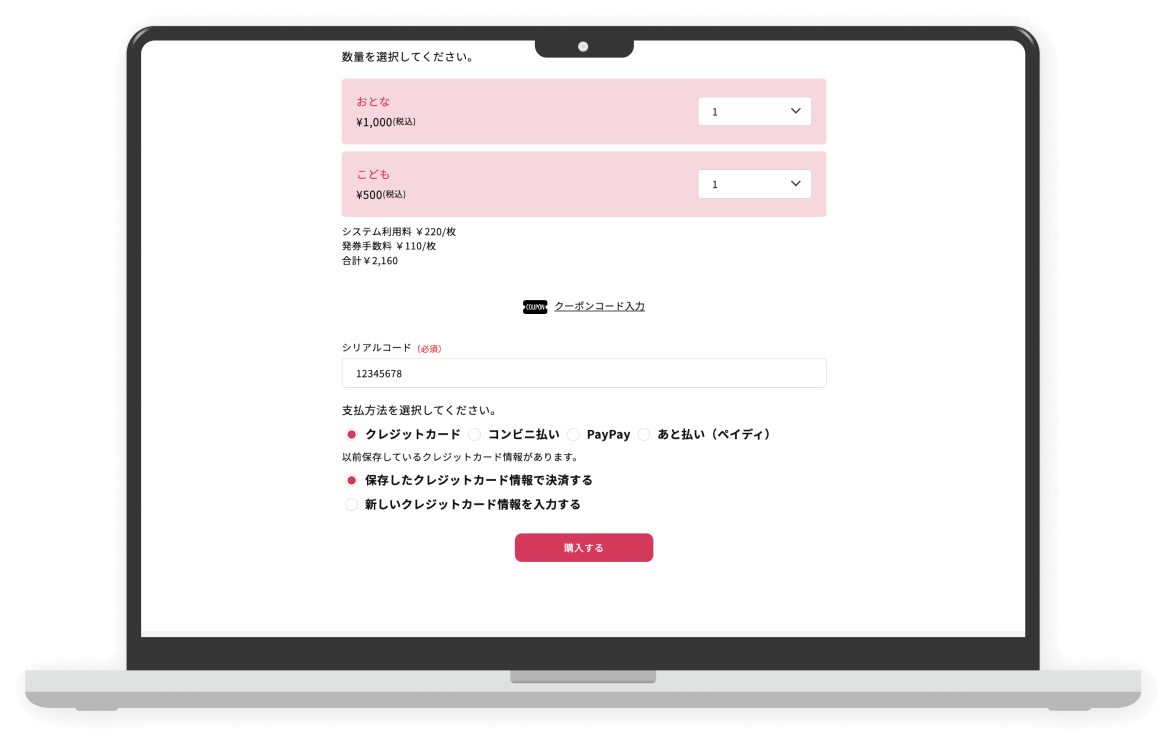This screenshot has height=744, width=1175.
Task: Click the ¥500 child price text
Action: click(x=370, y=195)
